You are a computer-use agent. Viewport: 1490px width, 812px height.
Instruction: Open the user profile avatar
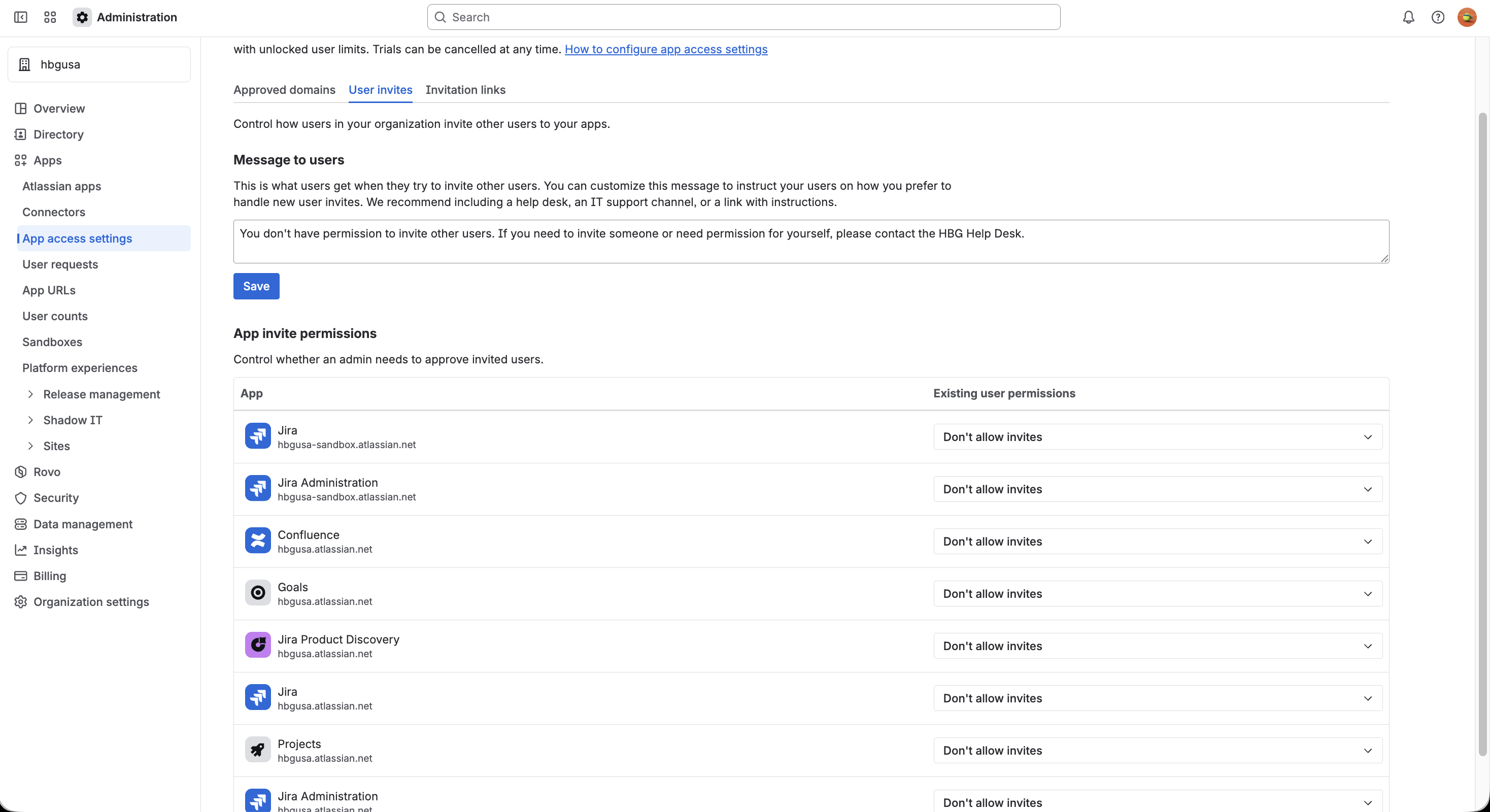1467,17
